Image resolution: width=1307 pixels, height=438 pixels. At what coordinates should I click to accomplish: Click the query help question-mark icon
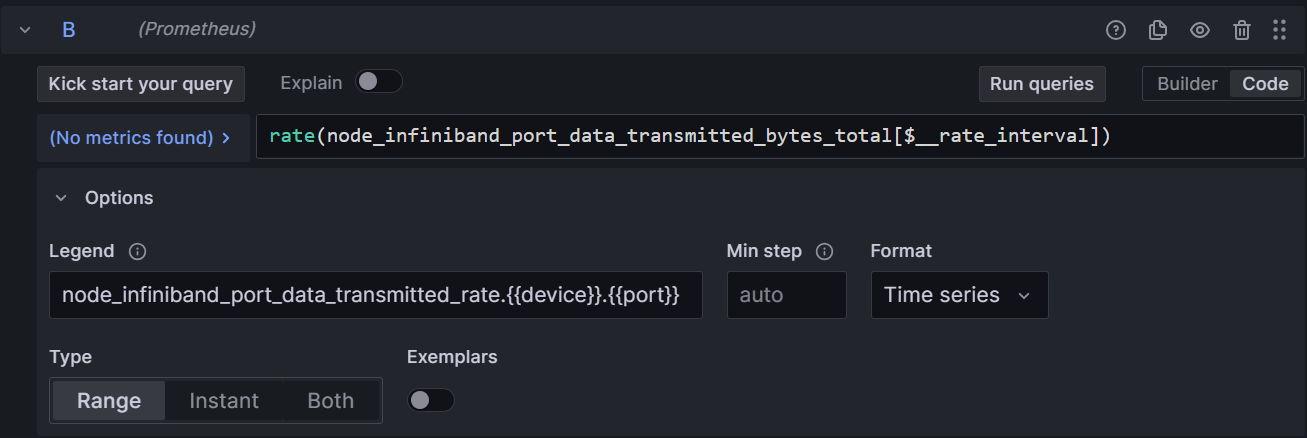1116,30
